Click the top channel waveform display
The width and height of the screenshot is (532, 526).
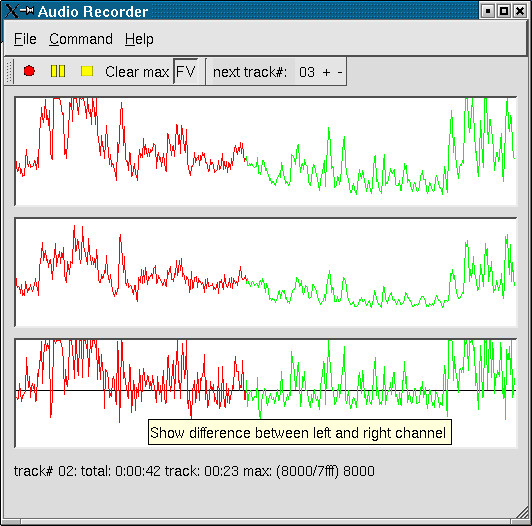click(x=266, y=151)
